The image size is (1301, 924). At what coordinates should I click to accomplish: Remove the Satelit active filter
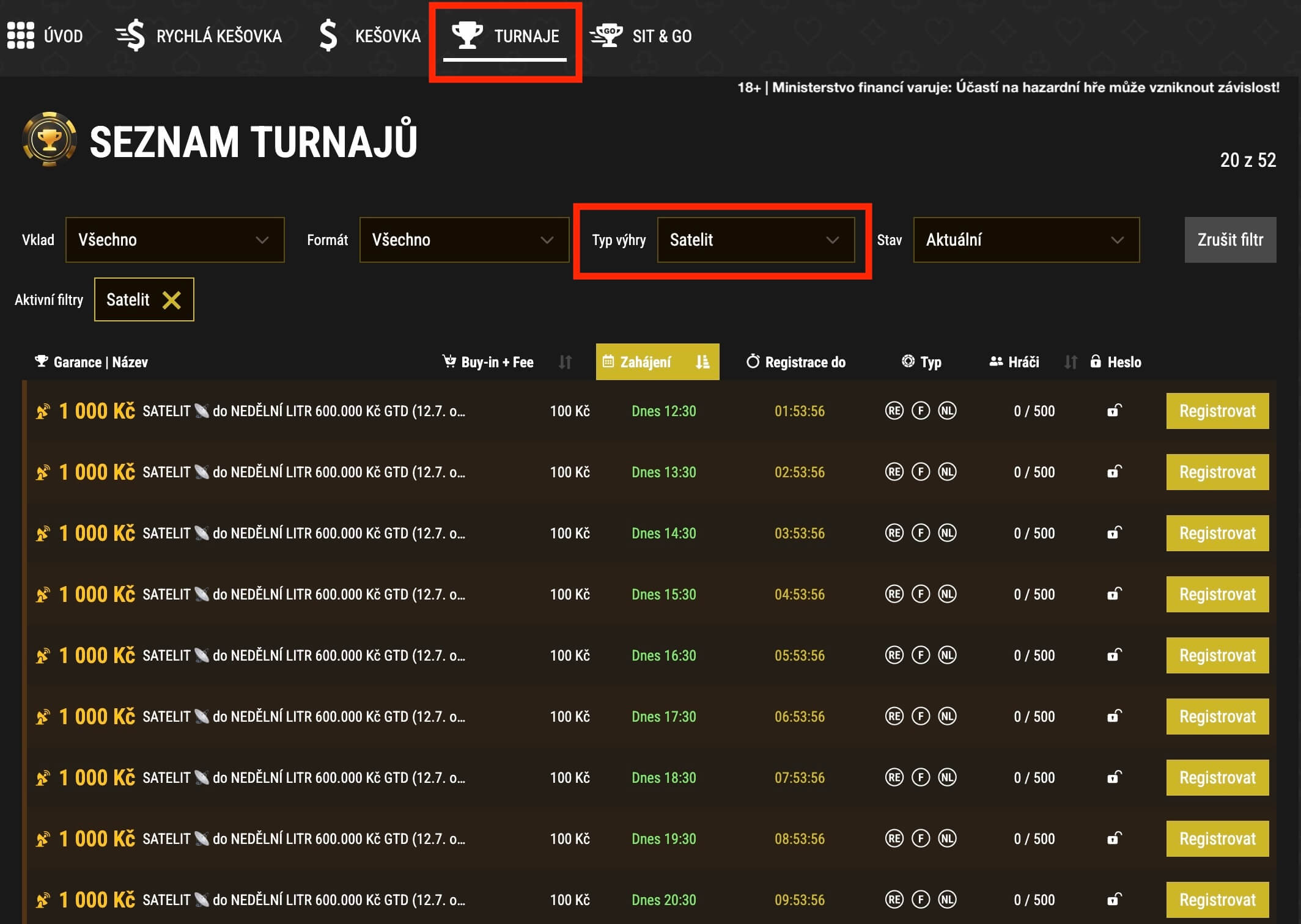point(172,299)
